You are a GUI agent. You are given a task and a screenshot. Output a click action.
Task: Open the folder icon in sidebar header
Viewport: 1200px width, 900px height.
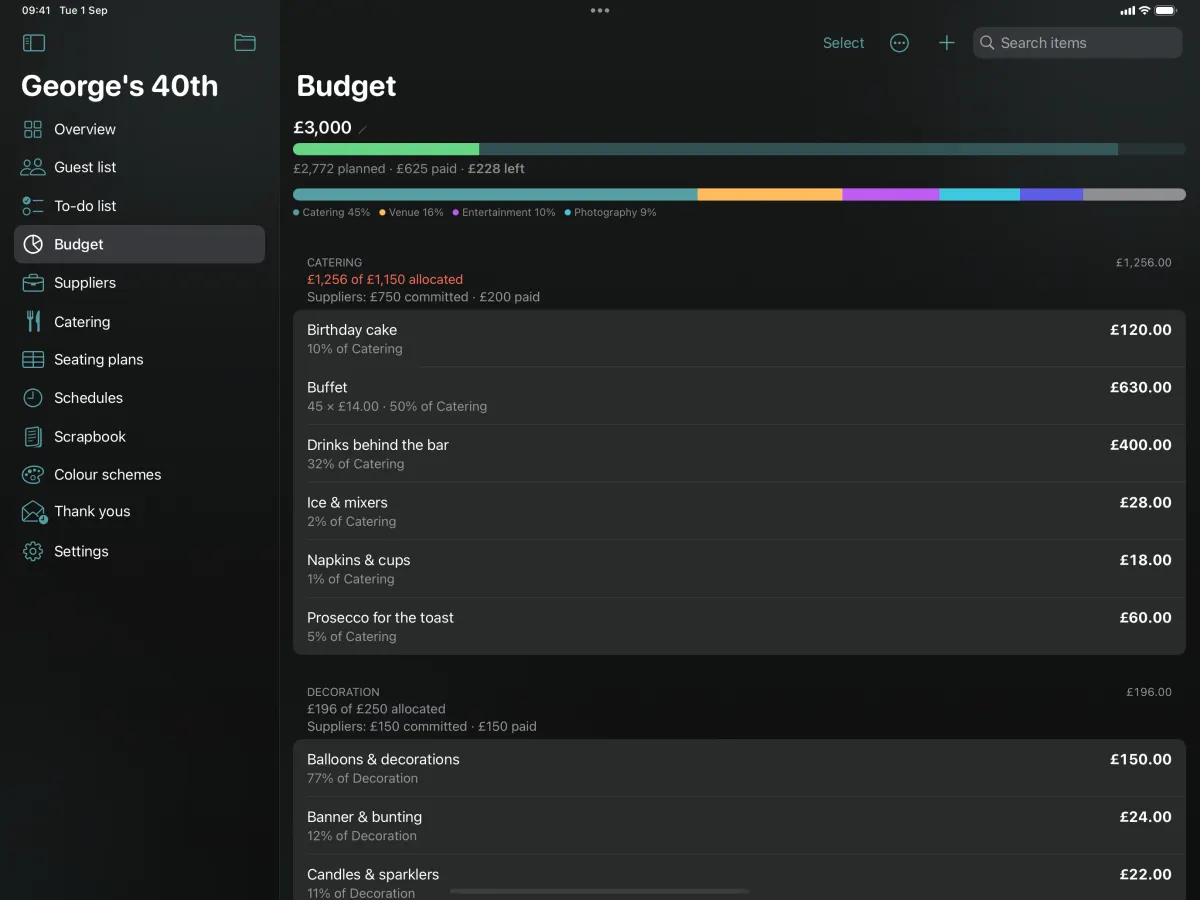[245, 43]
